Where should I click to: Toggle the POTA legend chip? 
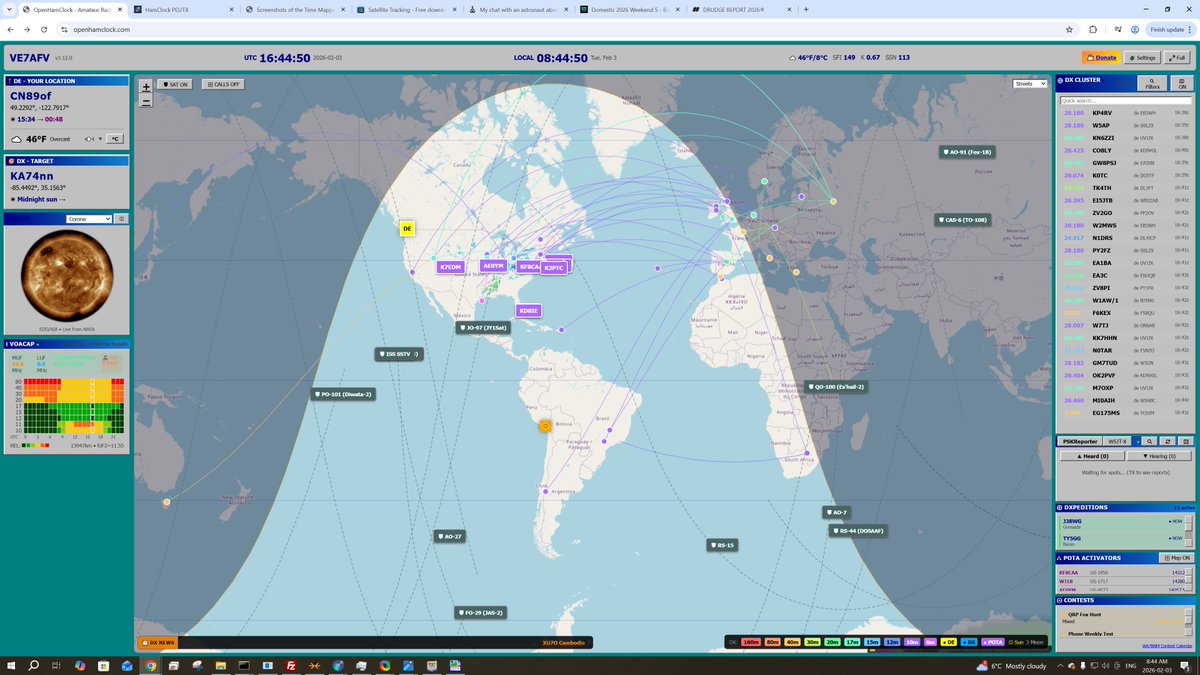993,642
